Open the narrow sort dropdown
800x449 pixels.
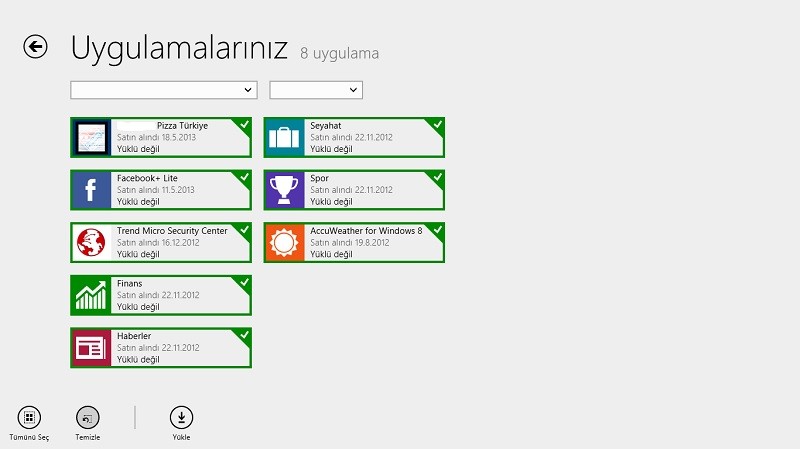pyautogui.click(x=316, y=90)
